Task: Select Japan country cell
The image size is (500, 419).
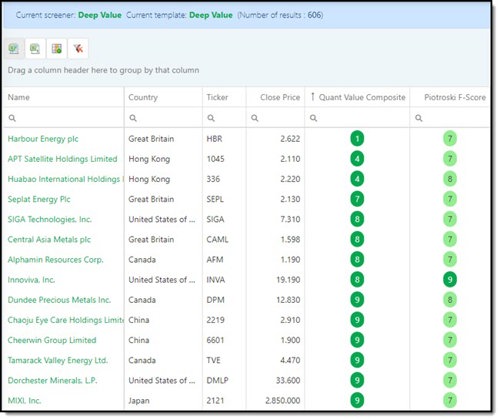Action: point(139,401)
